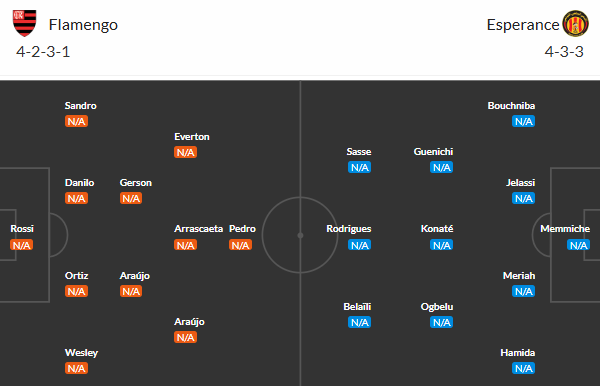
Task: Select player Sandro in the lineup
Action: (80, 106)
